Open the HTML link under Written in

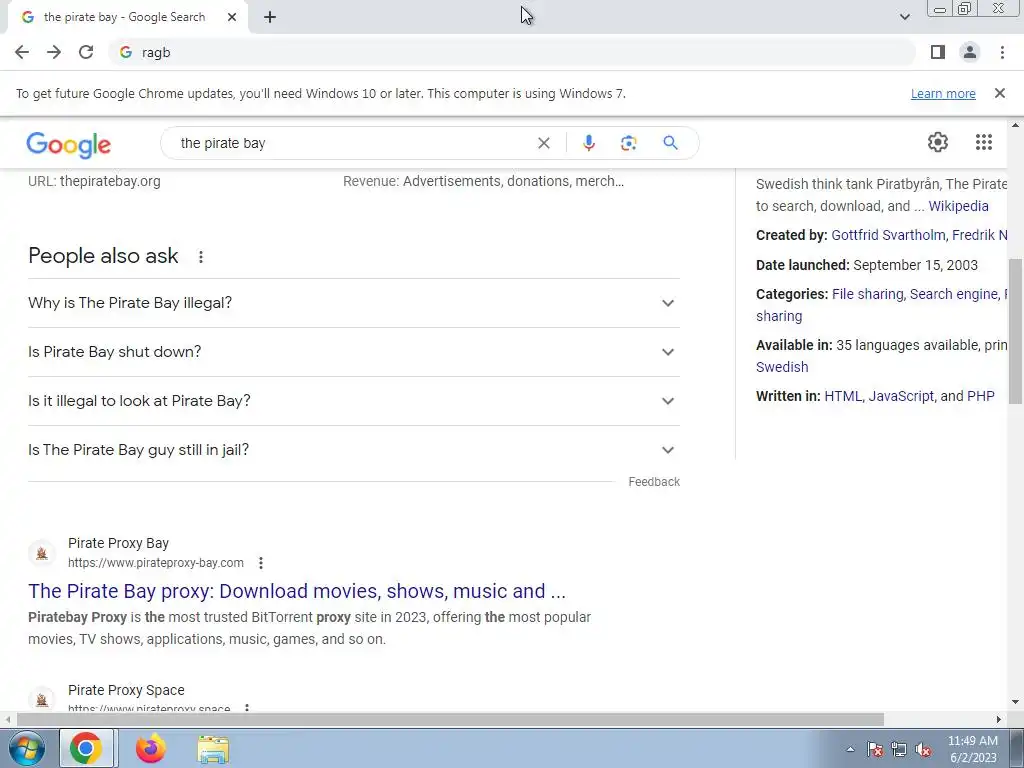point(842,396)
